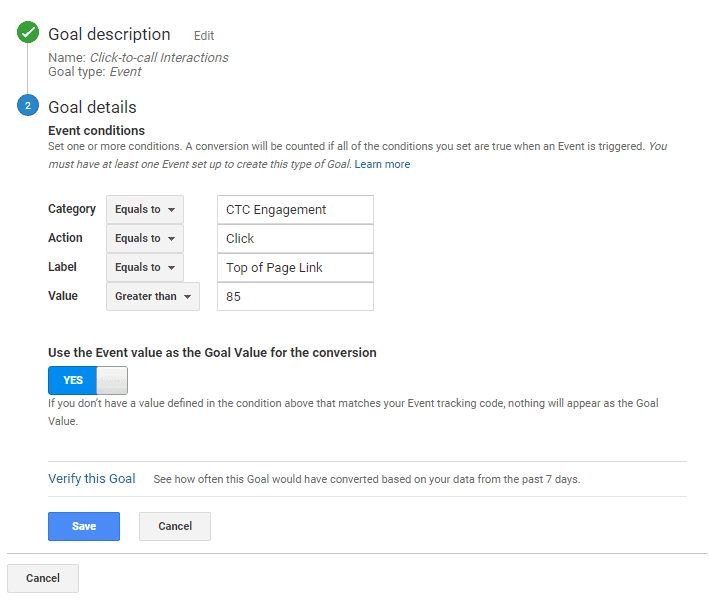Select the Top of Page Link label field
The width and height of the screenshot is (709, 605).
pos(295,267)
